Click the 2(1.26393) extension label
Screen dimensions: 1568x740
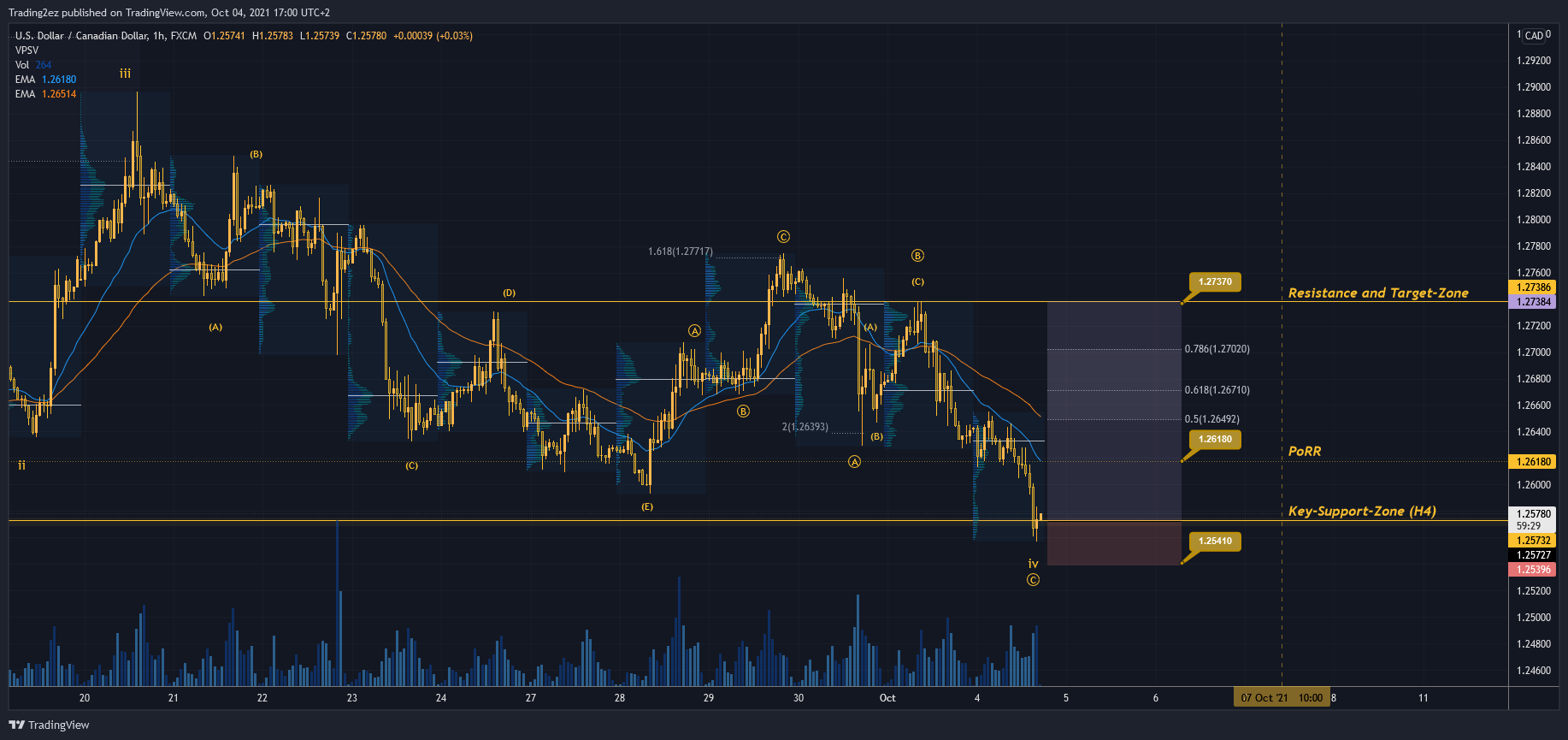click(x=805, y=426)
